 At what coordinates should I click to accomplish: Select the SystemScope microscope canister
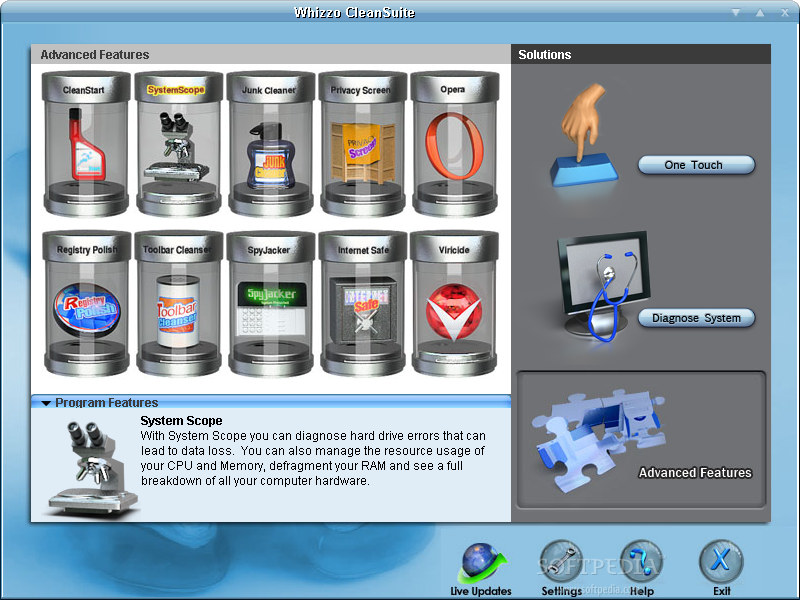pos(179,144)
